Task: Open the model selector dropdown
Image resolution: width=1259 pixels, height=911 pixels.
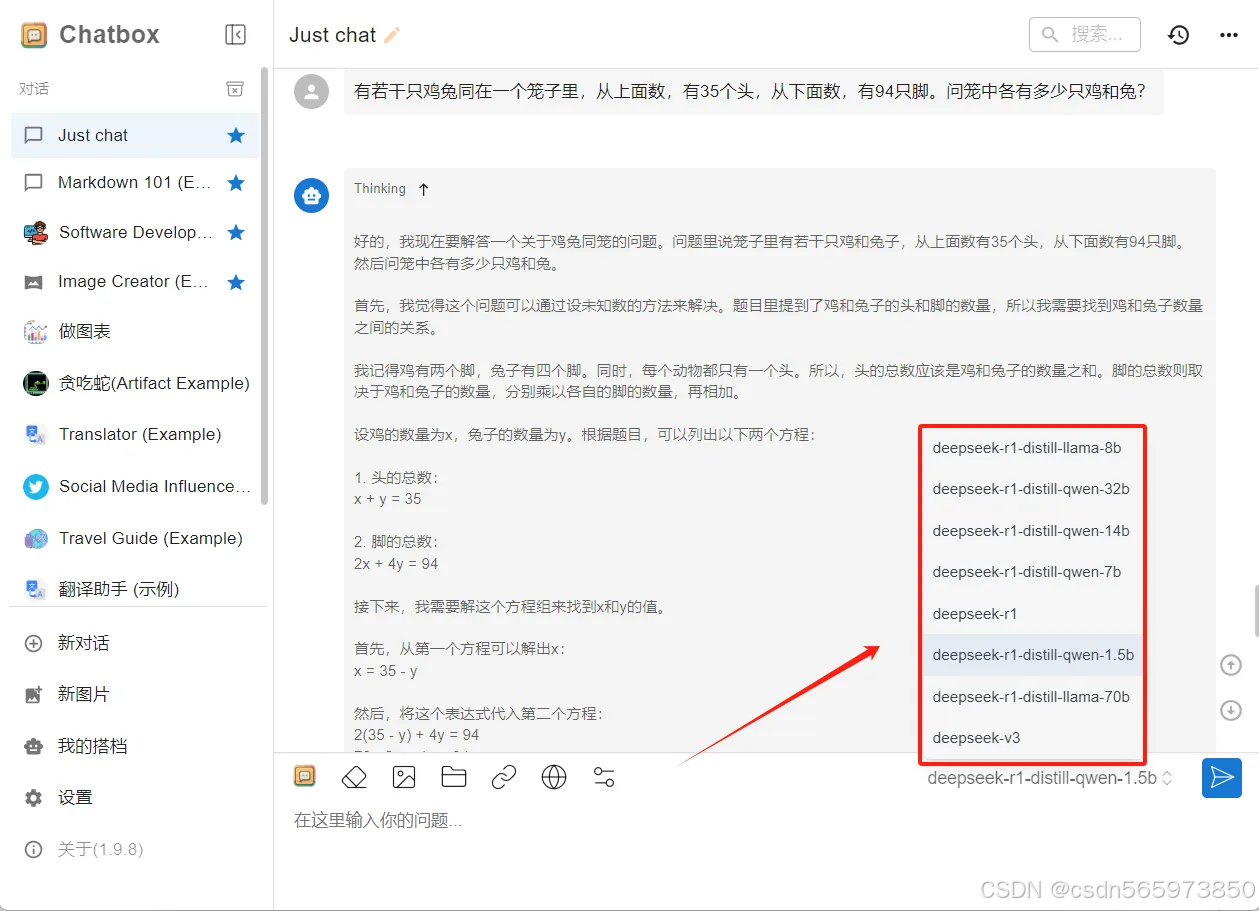Action: point(1049,777)
